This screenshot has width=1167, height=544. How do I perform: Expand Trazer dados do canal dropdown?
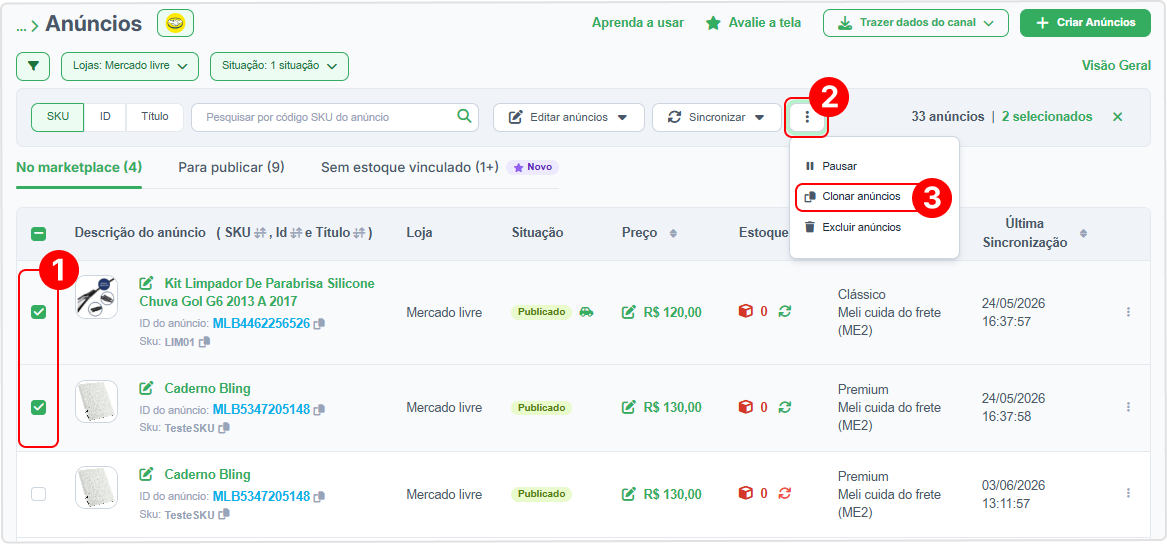[x=915, y=23]
